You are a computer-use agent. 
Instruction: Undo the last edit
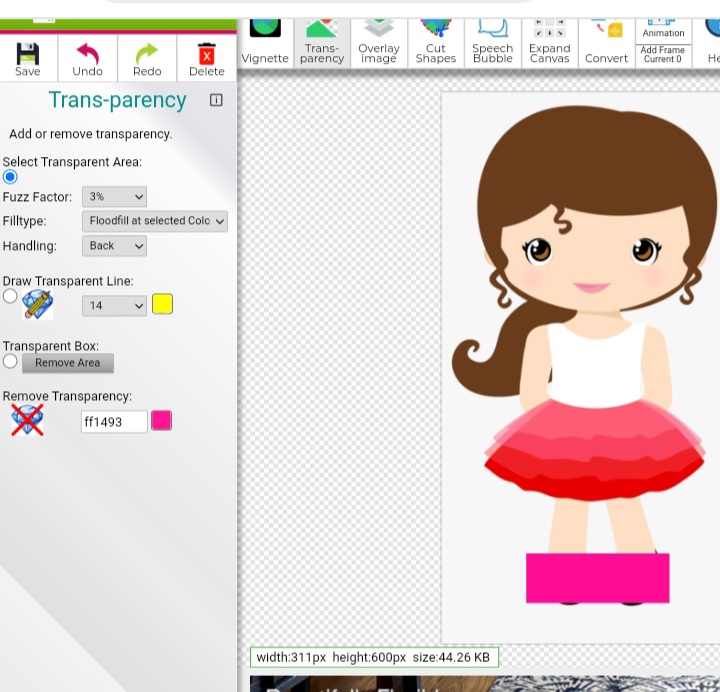tap(87, 59)
